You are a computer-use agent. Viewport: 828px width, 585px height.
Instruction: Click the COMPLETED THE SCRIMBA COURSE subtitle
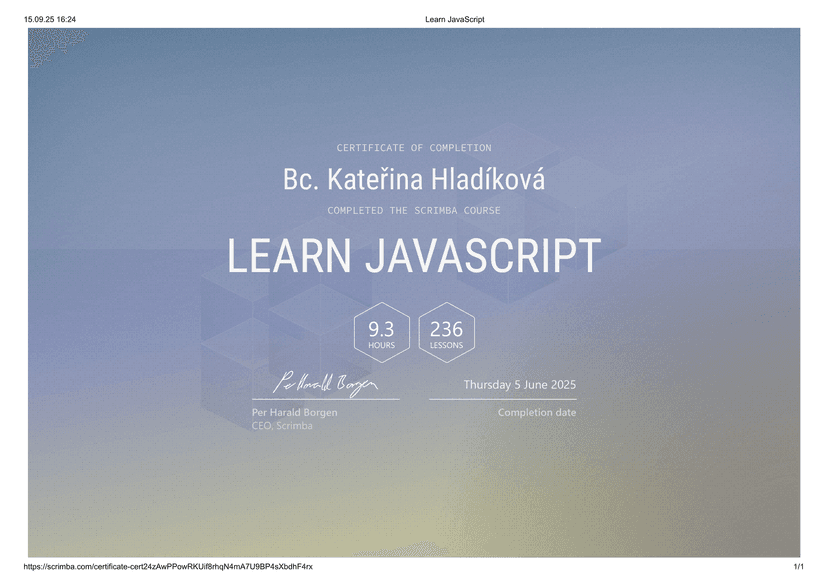coord(414,210)
